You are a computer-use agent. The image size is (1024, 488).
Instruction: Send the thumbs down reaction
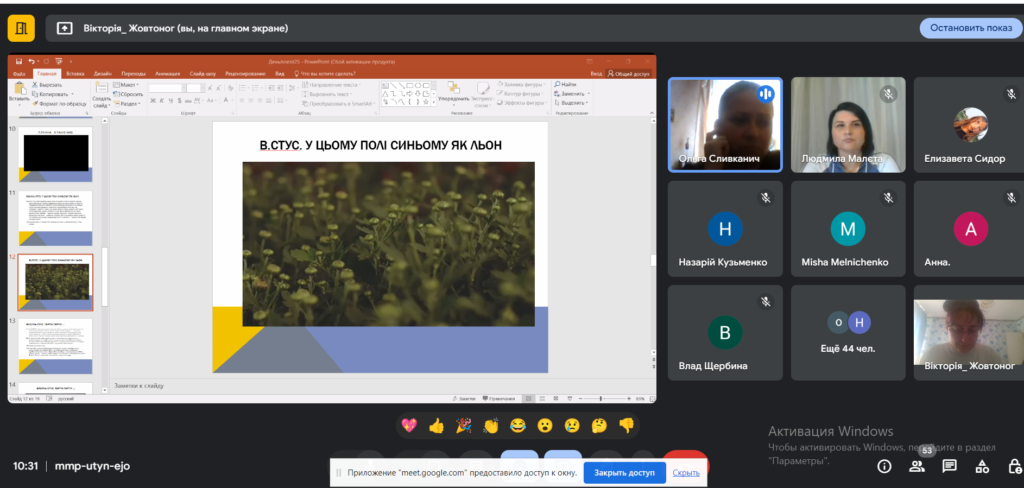coord(626,425)
